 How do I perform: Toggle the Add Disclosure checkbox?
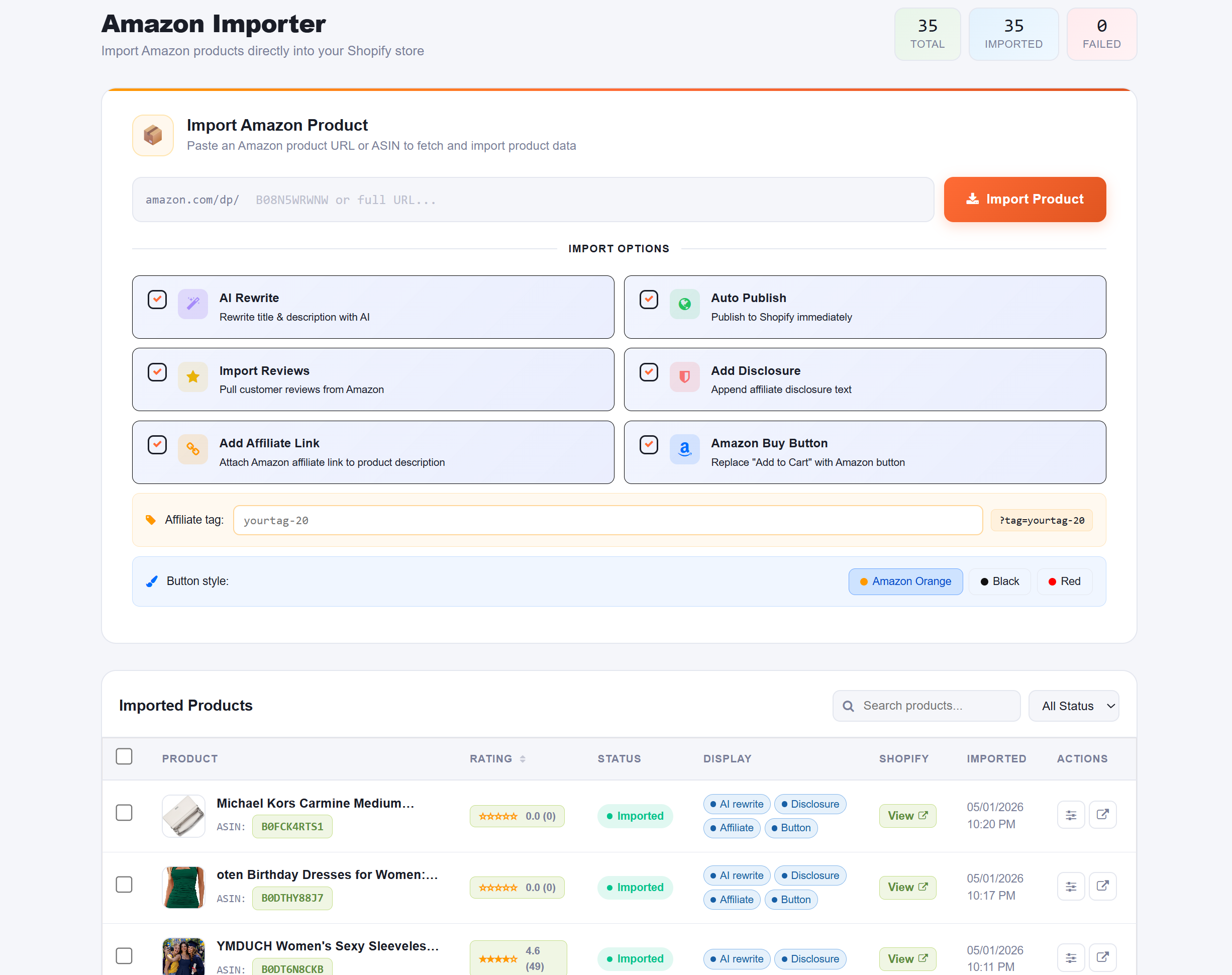pos(649,371)
